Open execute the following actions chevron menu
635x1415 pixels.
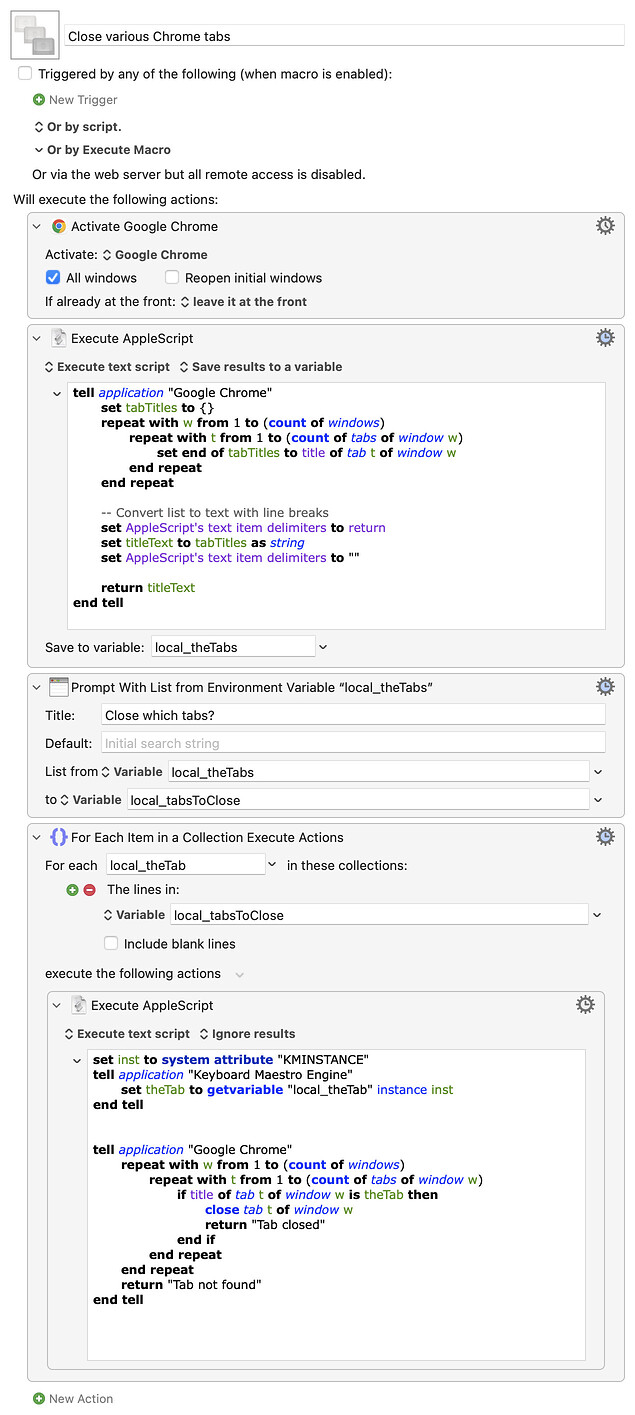pyautogui.click(x=239, y=974)
